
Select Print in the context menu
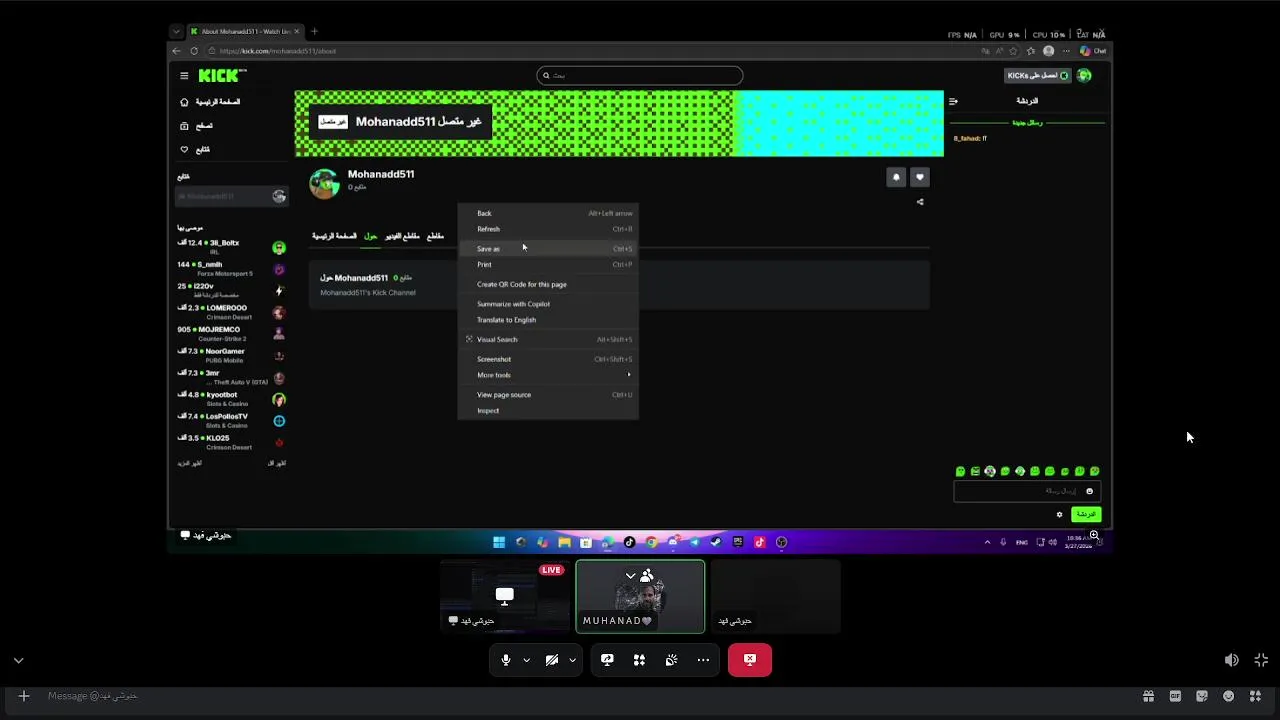(x=548, y=265)
